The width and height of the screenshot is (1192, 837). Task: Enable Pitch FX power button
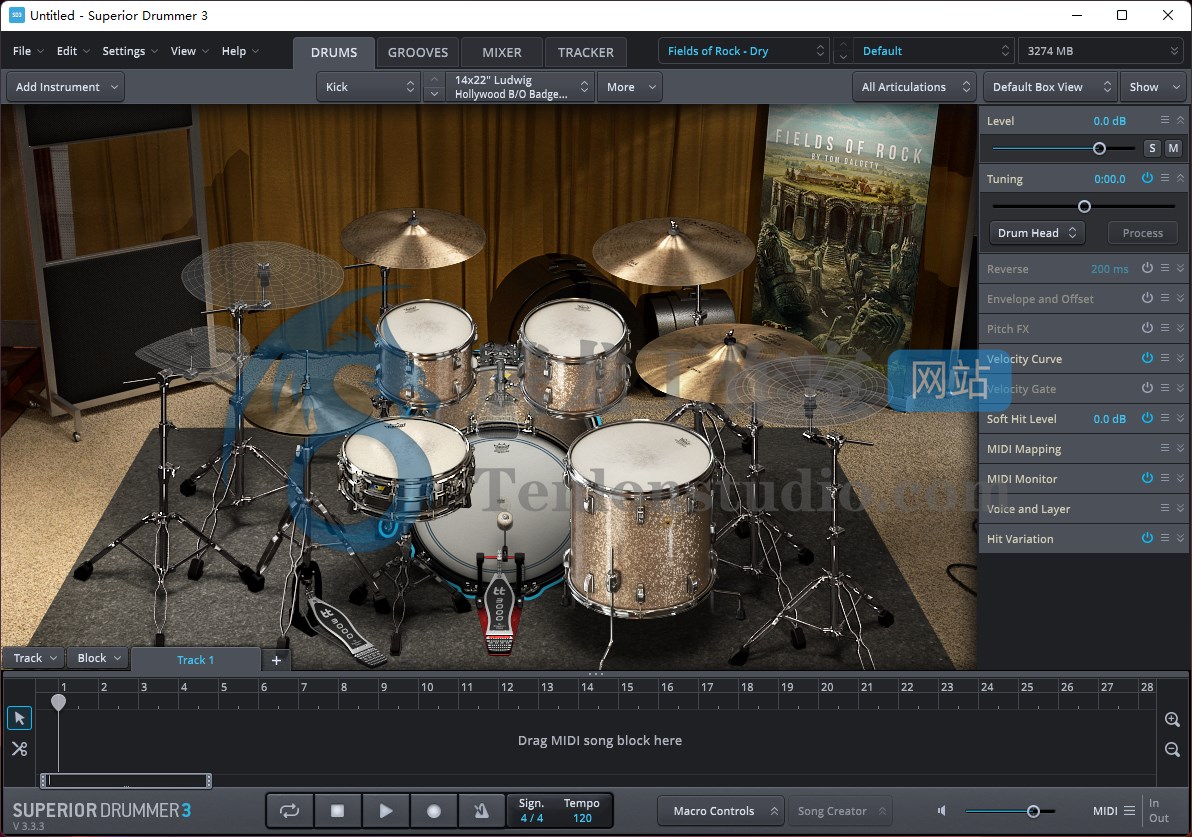(x=1147, y=328)
